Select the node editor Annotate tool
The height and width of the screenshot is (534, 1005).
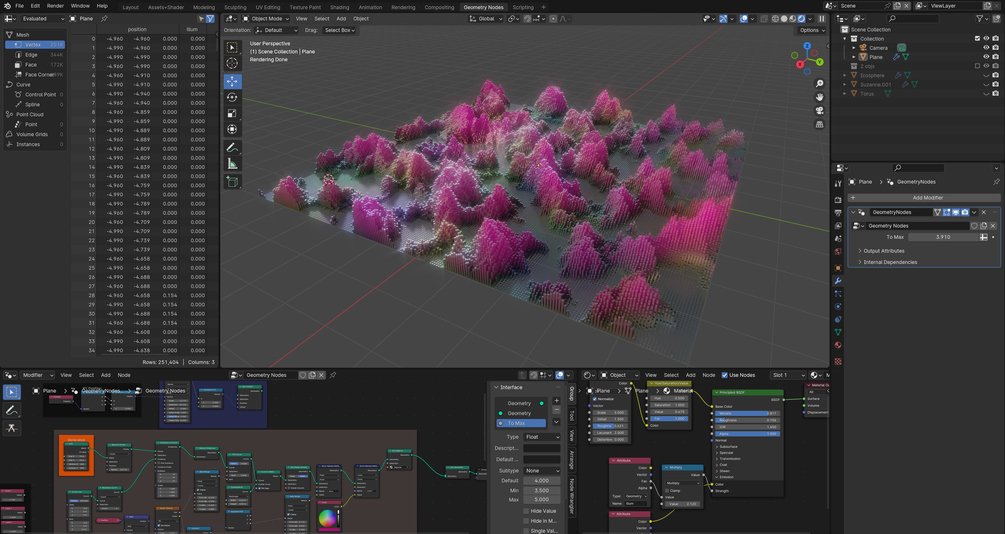click(x=12, y=410)
